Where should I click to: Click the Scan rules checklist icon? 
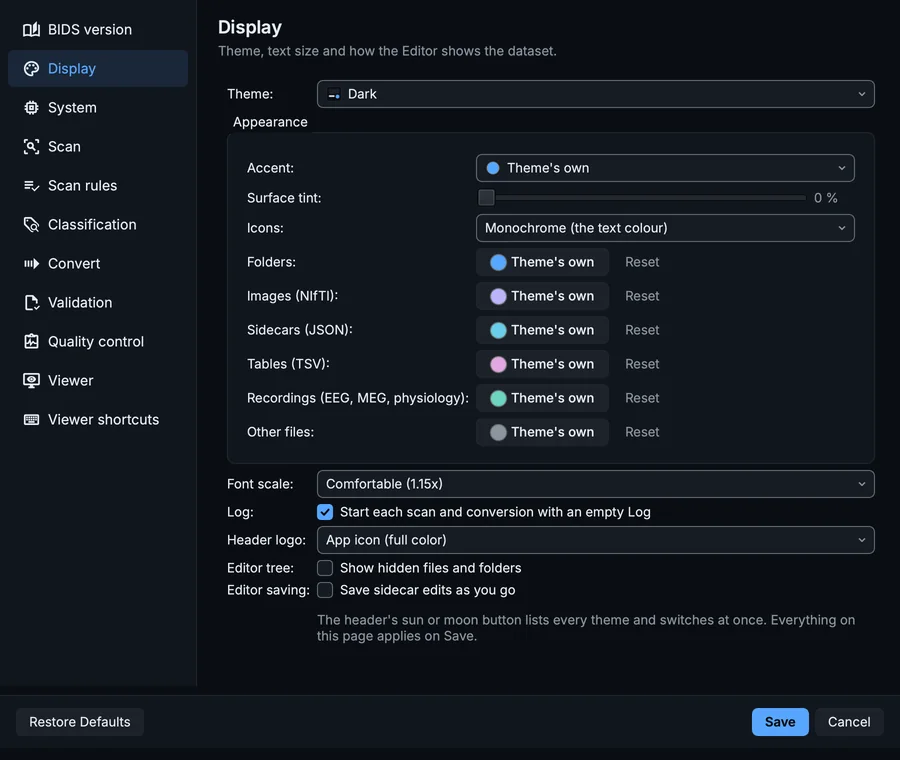point(32,185)
